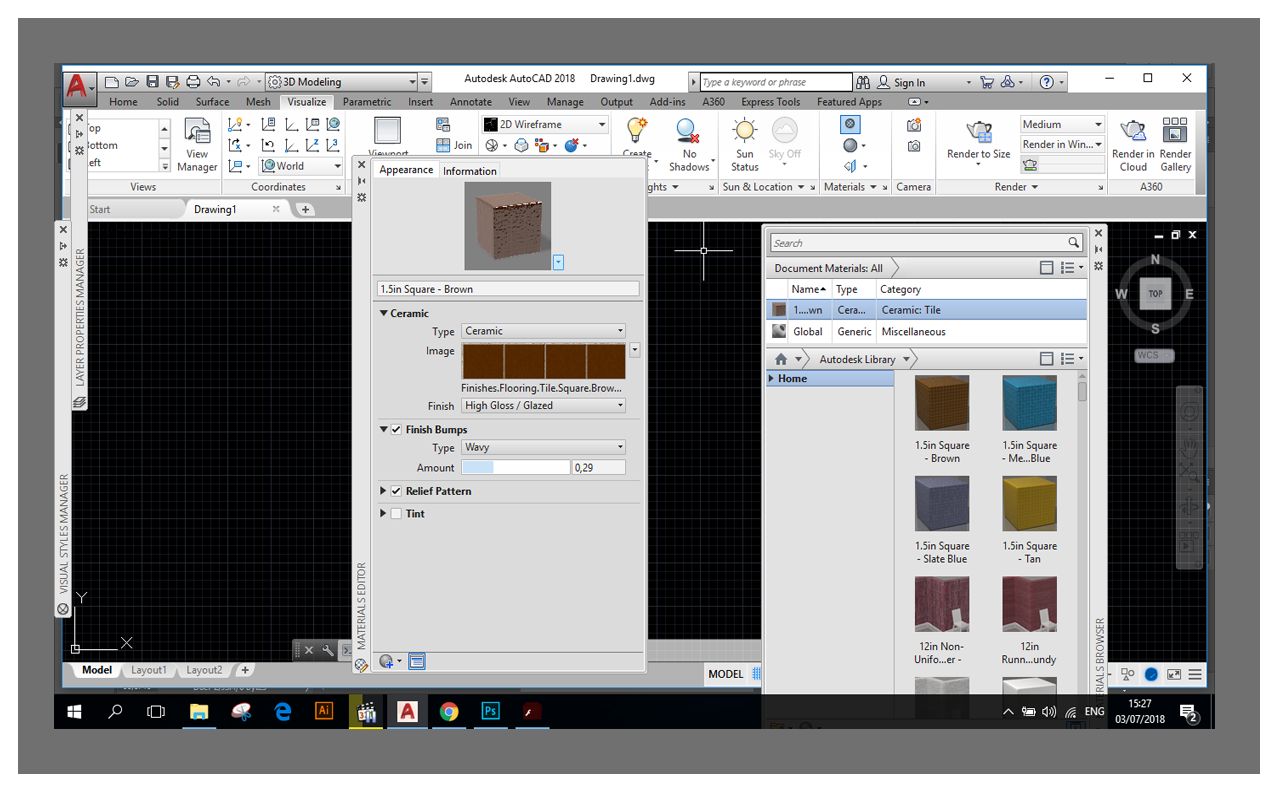
Task: Open the High Gloss / Glazed finish dropdown
Action: (x=621, y=405)
